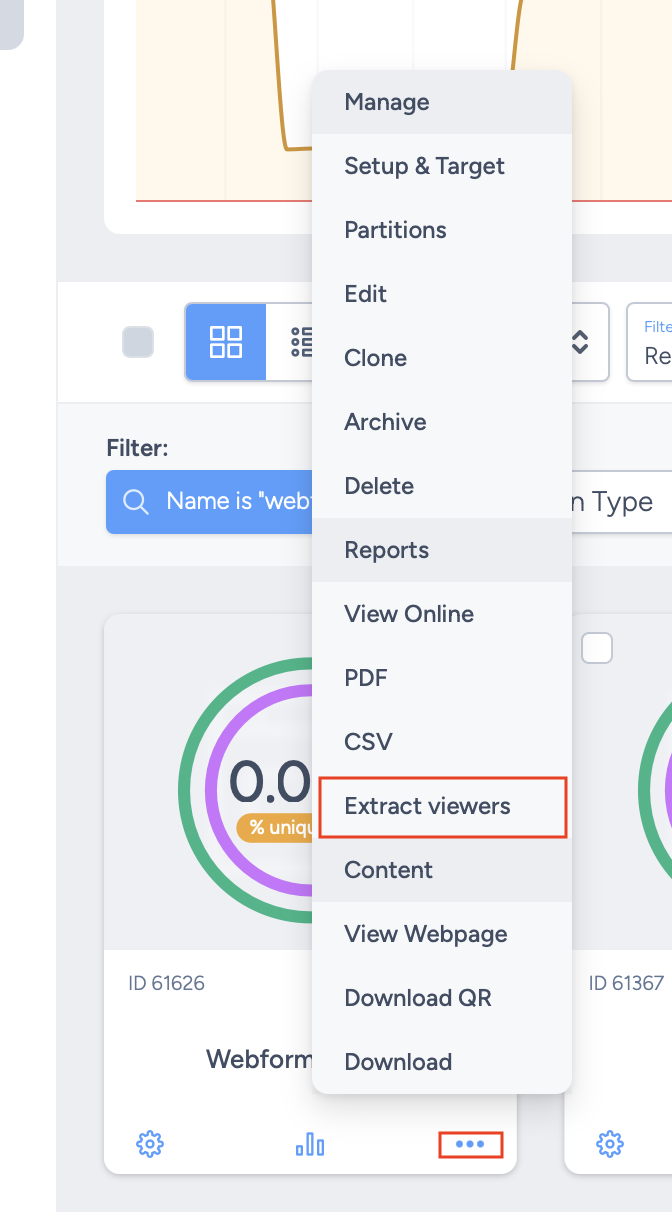Toggle the select-all checkbox in toolbar
This screenshot has height=1212, width=672.
138,342
